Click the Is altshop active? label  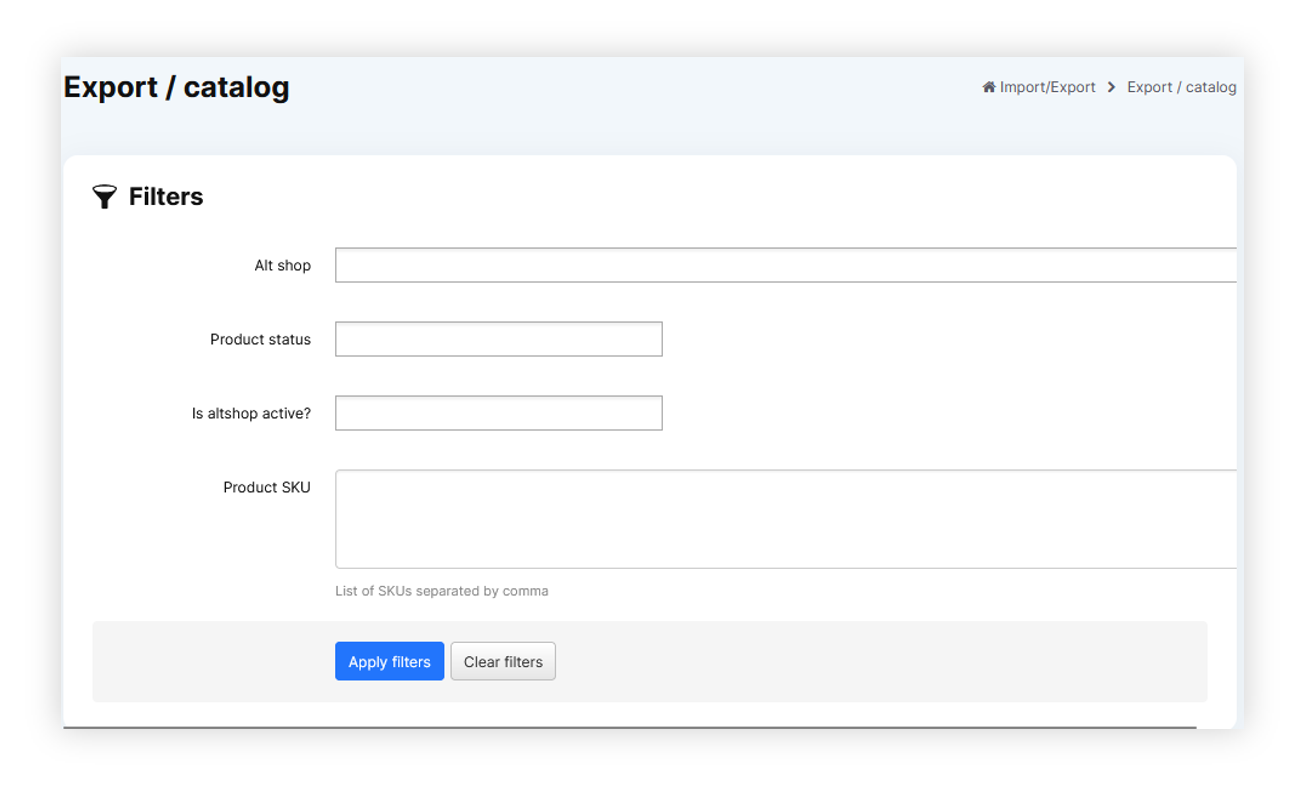pyautogui.click(x=251, y=413)
